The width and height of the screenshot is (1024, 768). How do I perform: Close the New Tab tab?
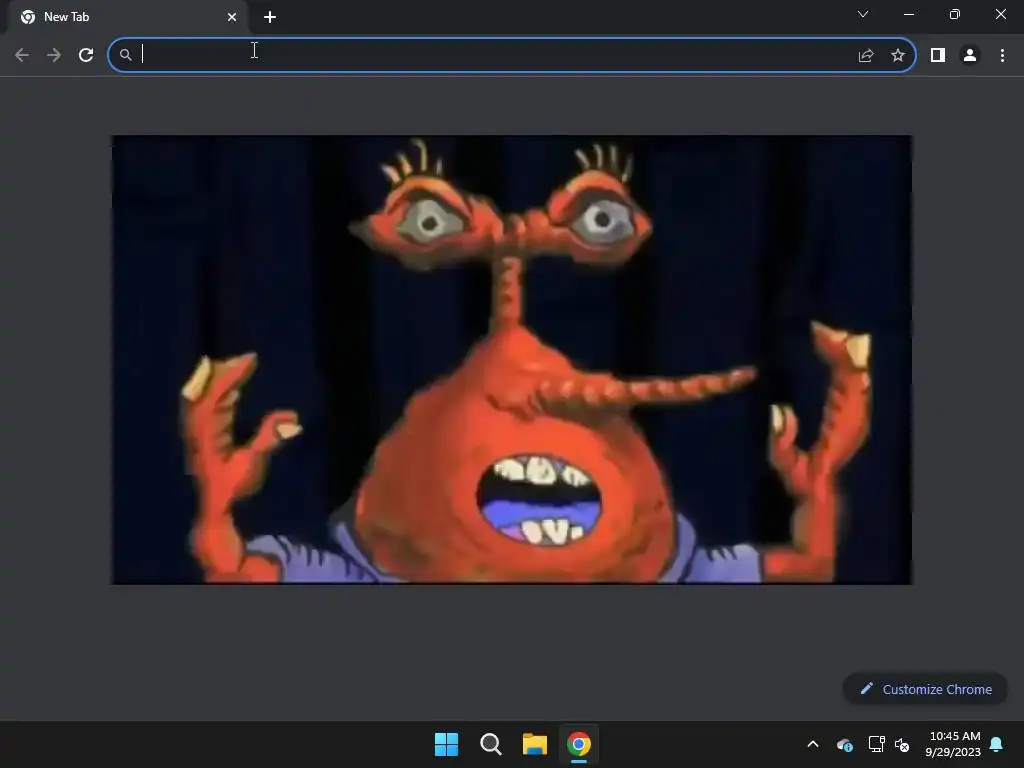pyautogui.click(x=232, y=17)
